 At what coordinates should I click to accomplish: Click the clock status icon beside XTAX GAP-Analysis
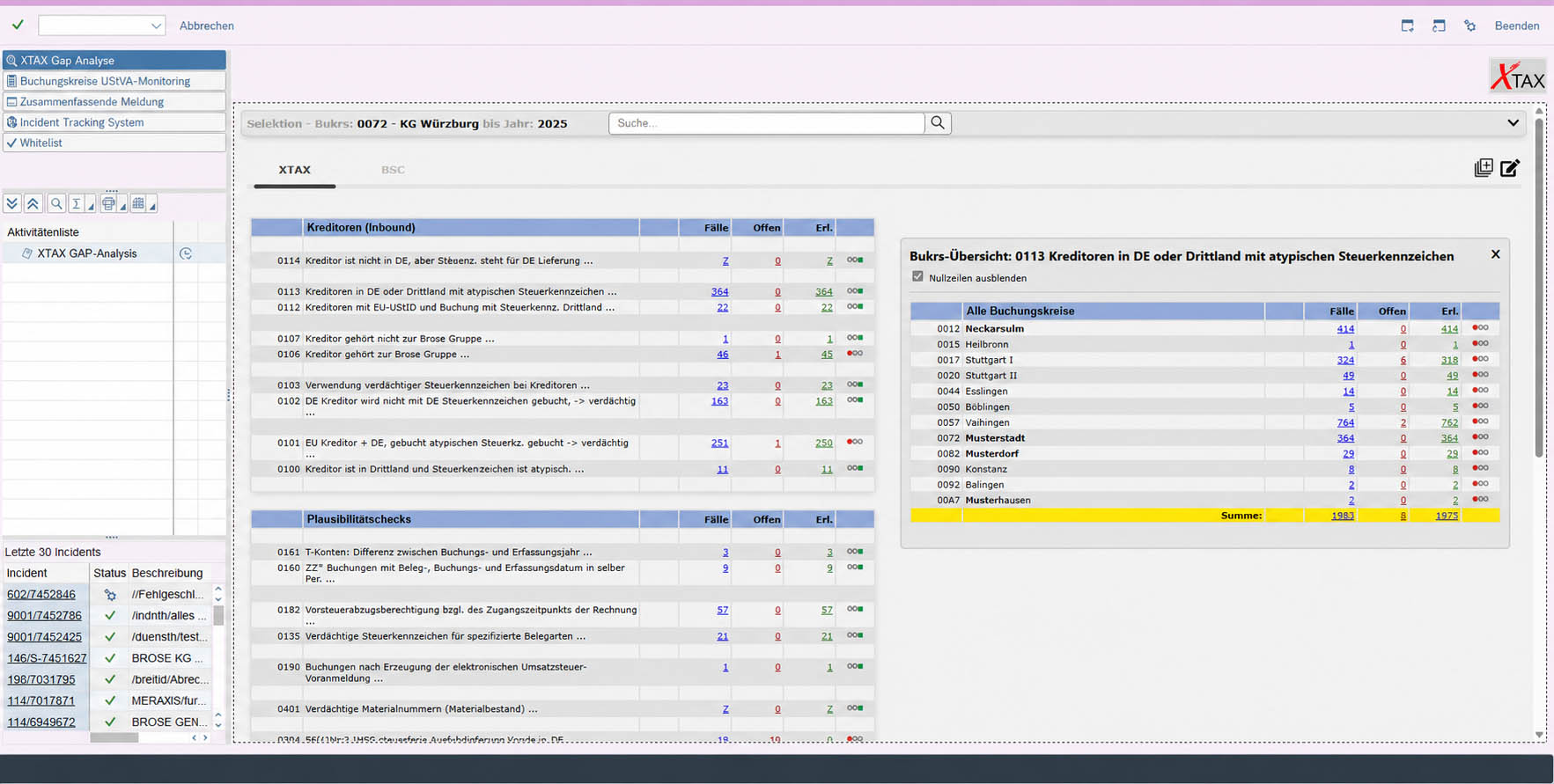186,253
